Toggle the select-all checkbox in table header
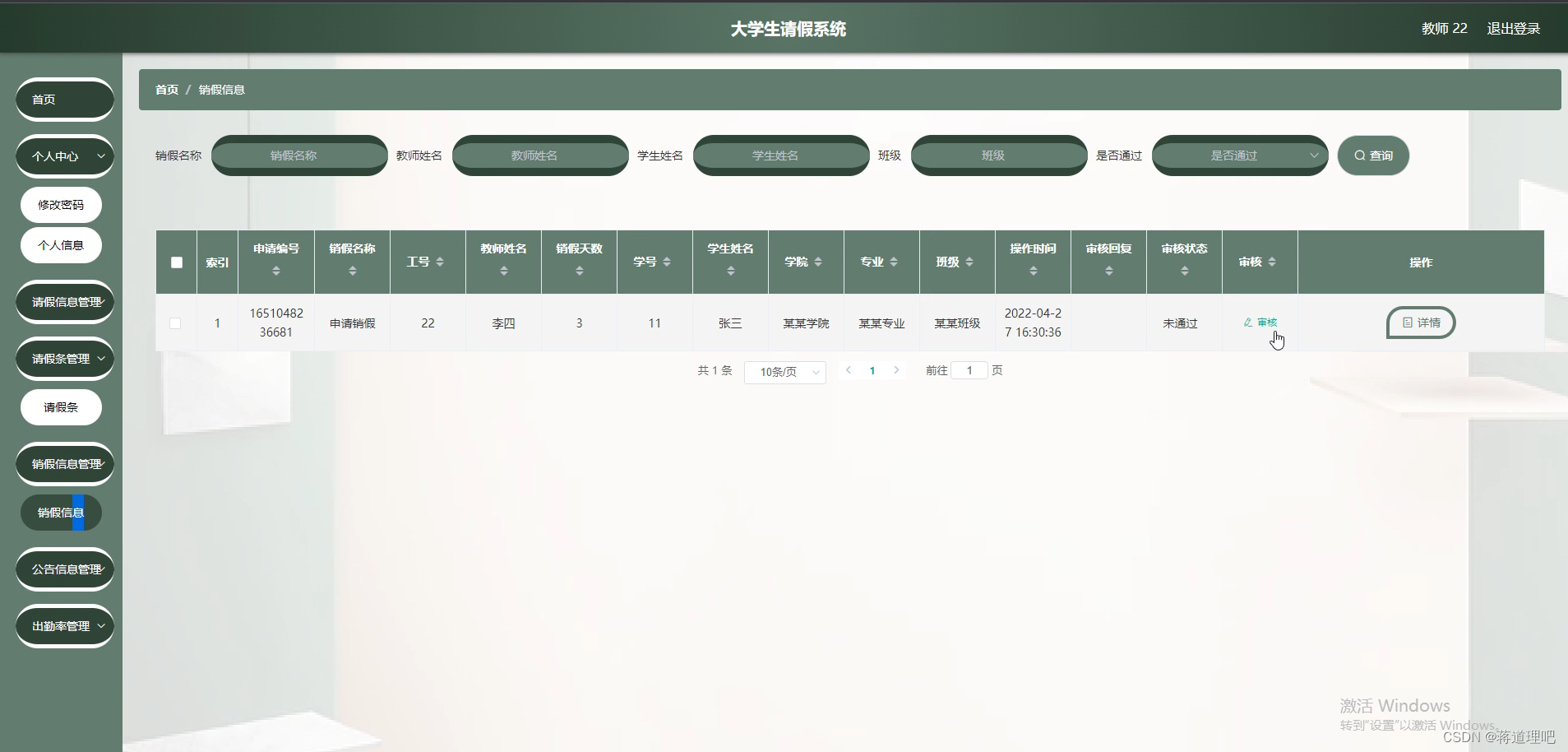Viewport: 1568px width, 752px height. pos(175,262)
